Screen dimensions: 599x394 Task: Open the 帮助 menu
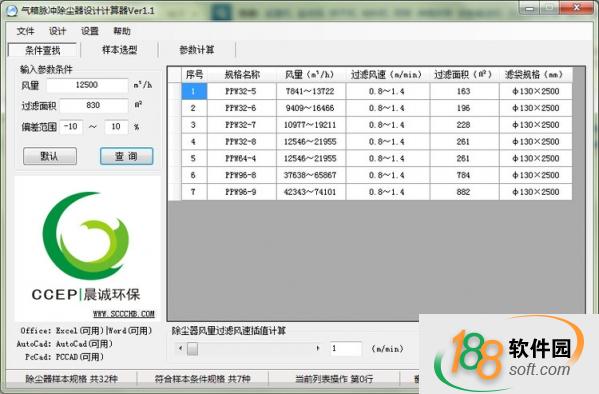coord(122,31)
